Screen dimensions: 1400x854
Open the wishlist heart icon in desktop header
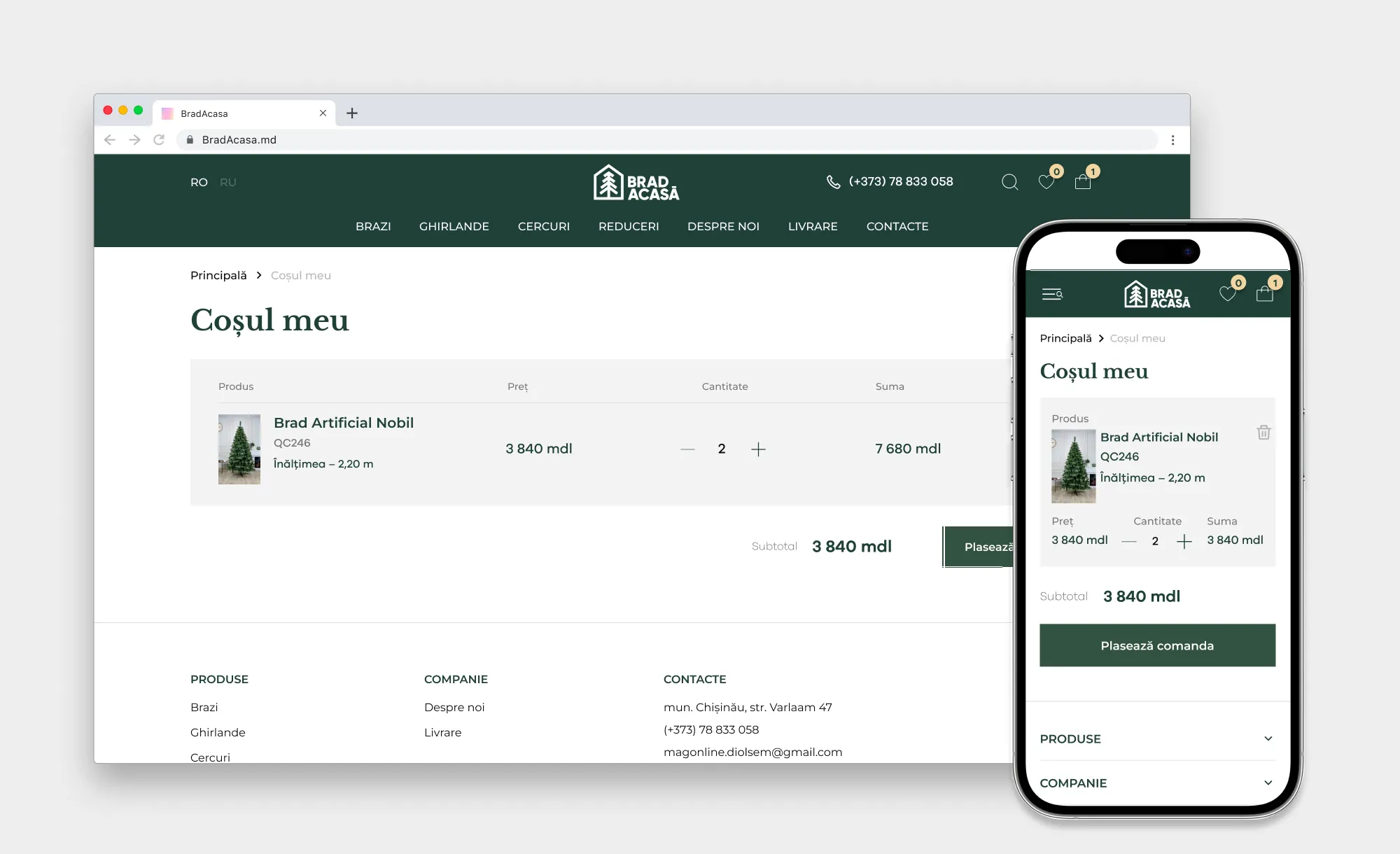pyautogui.click(x=1046, y=182)
